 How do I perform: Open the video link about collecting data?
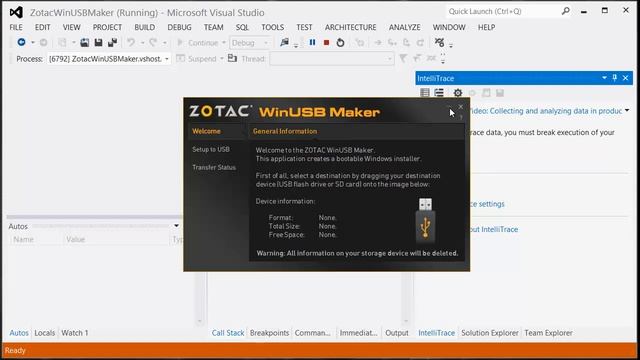tap(546, 111)
